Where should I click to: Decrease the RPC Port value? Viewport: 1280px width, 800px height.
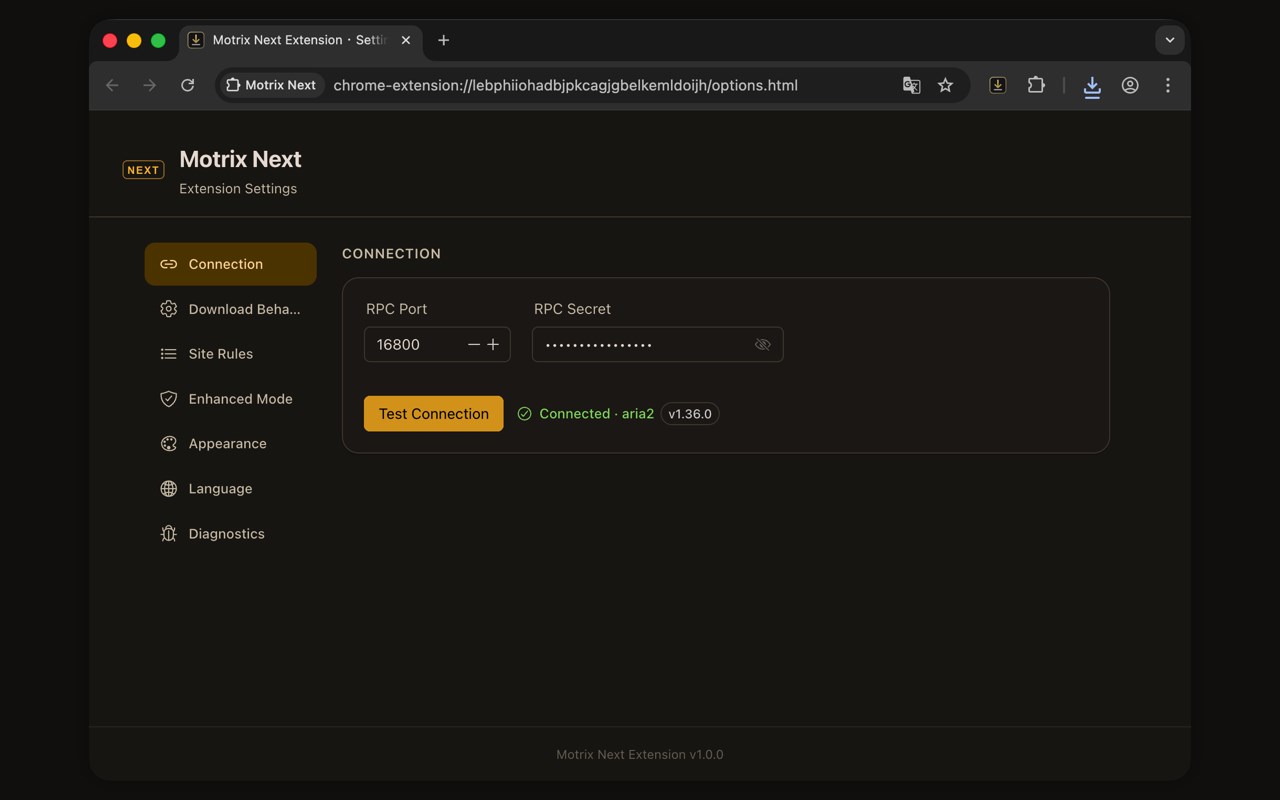coord(474,345)
